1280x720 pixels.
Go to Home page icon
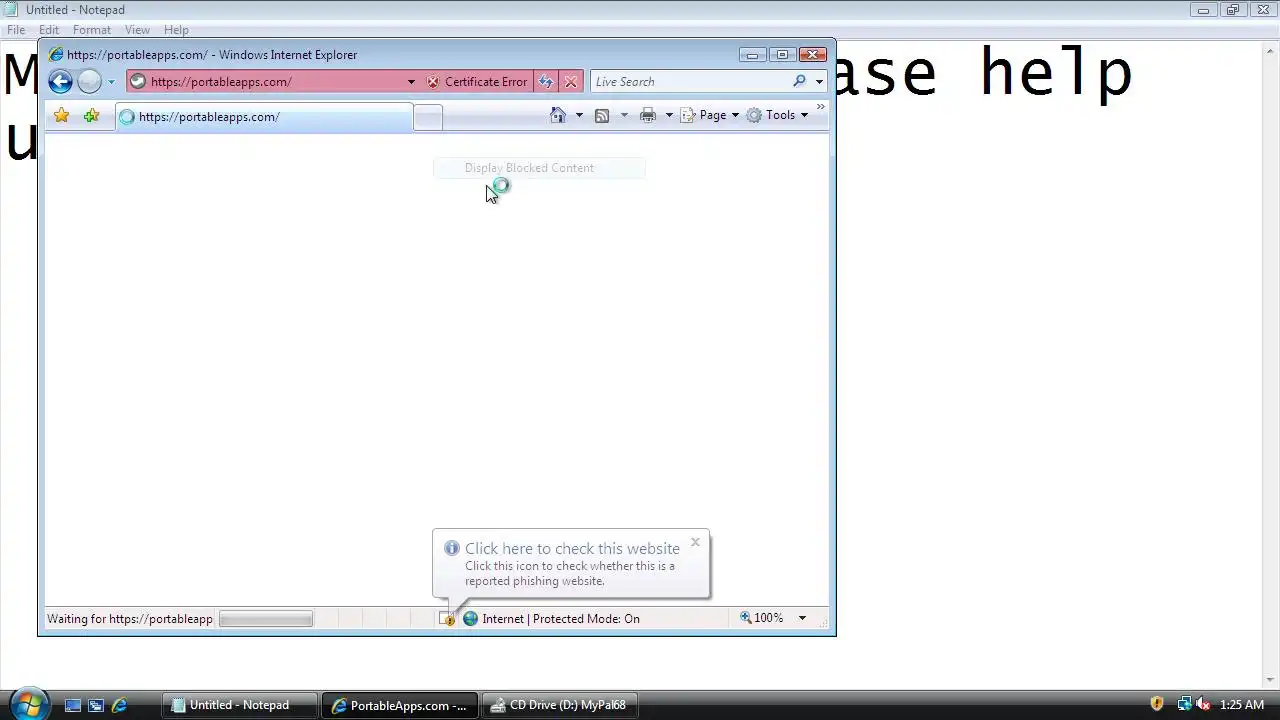click(x=558, y=115)
